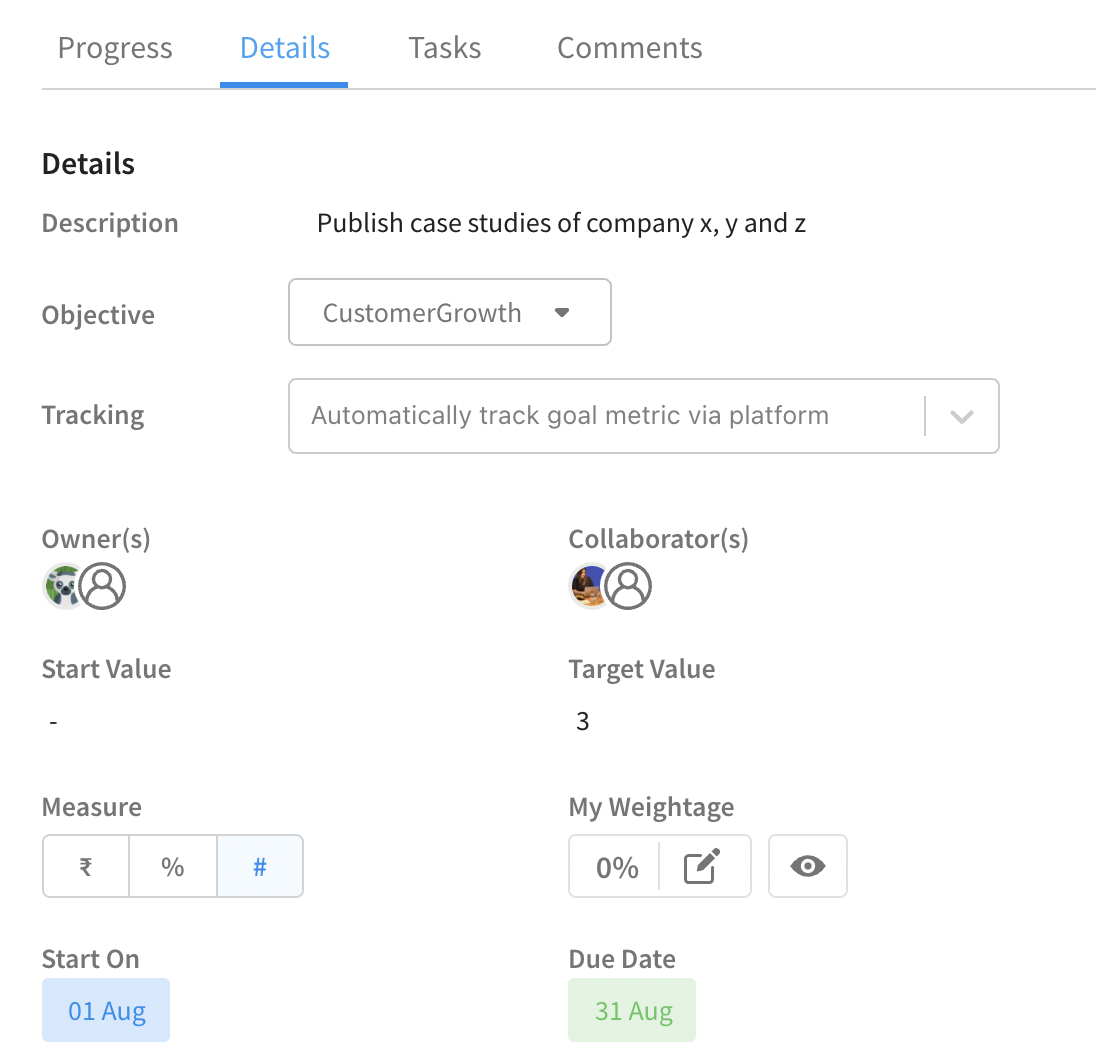Screen dimensions: 1104x1060
Task: Click the Objective dropdown caret arrow
Action: click(562, 313)
